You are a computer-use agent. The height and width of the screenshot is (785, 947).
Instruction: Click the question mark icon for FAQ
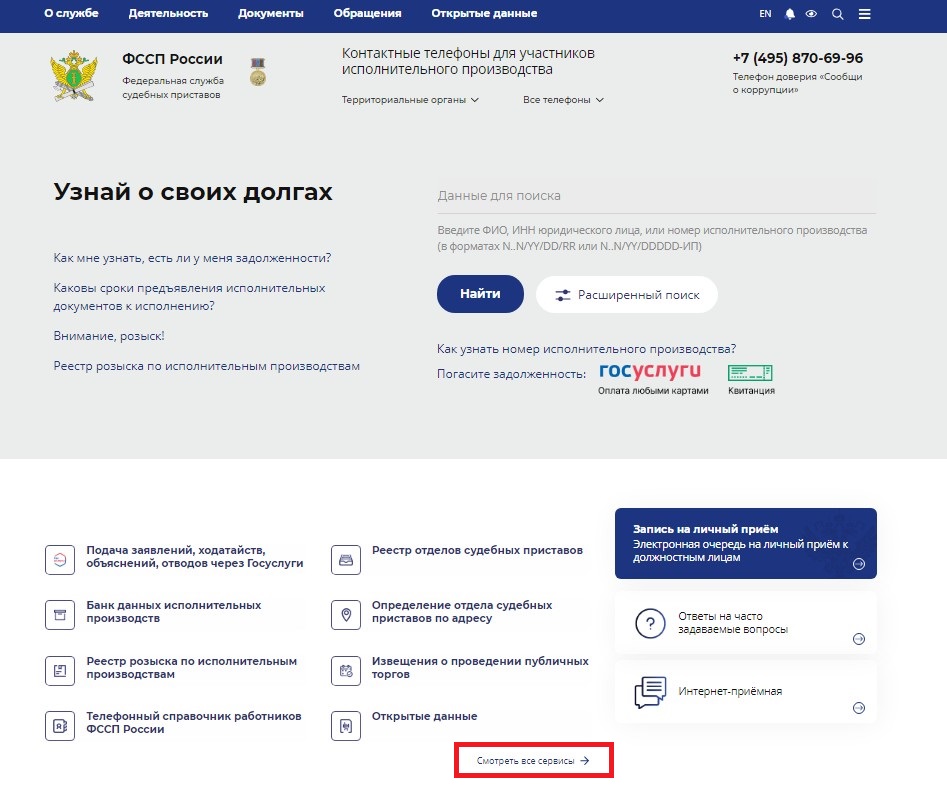650,624
